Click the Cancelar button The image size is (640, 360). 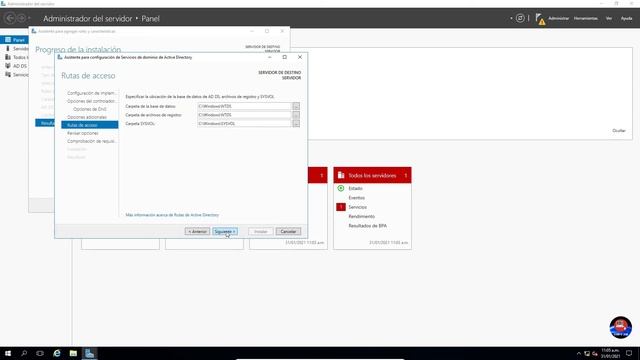(x=288, y=231)
